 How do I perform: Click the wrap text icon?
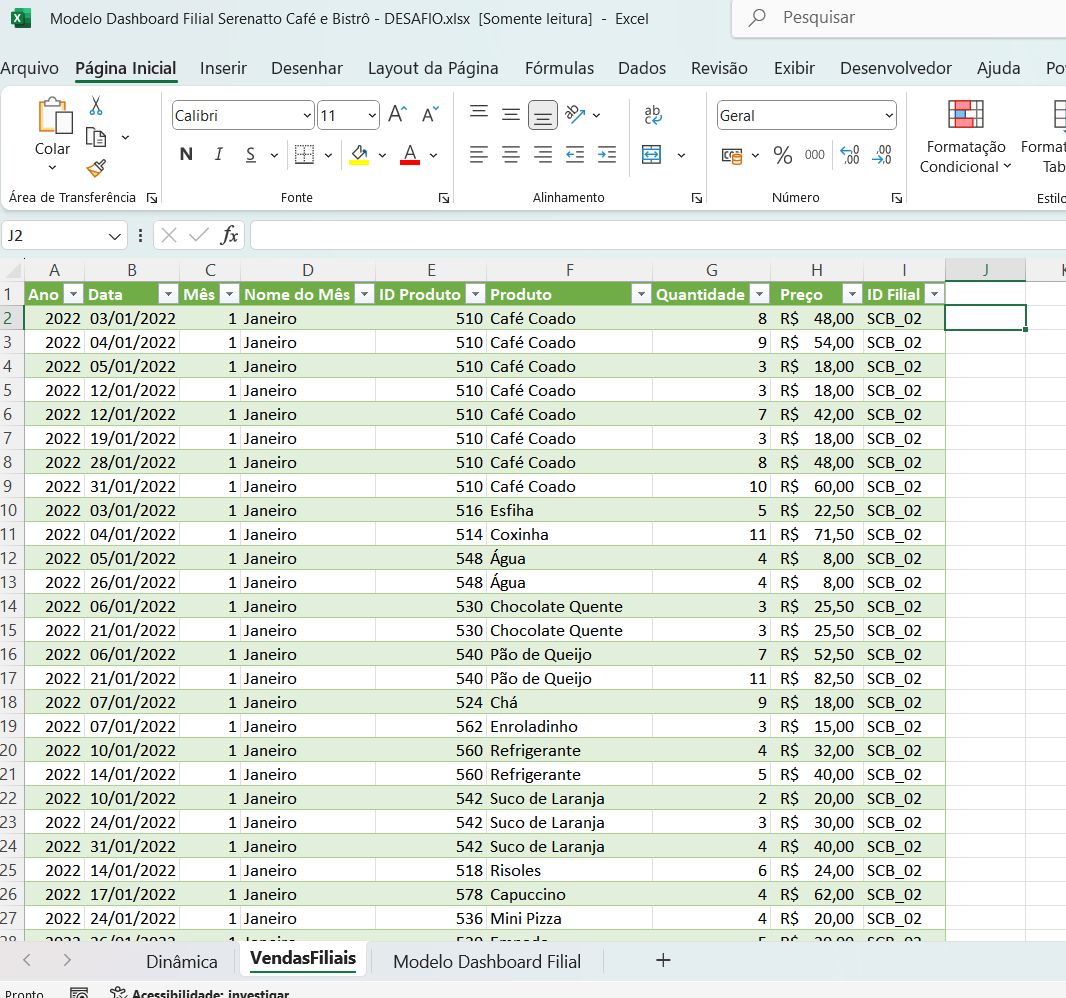click(x=653, y=115)
